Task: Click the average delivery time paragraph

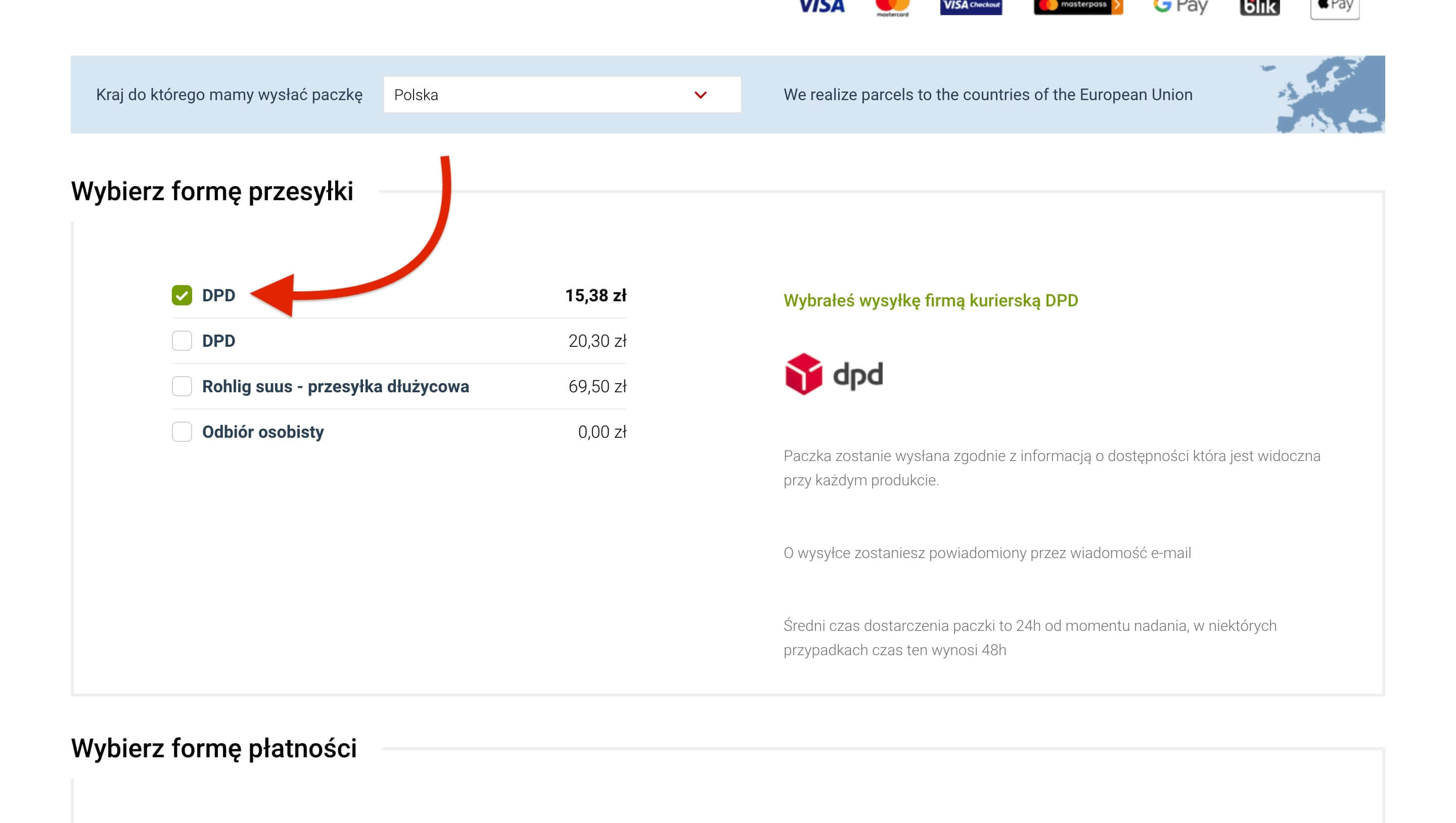Action: click(x=1030, y=637)
